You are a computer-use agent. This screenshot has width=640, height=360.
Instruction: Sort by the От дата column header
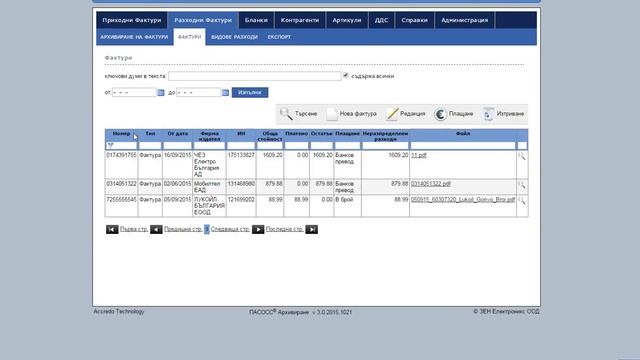point(178,134)
